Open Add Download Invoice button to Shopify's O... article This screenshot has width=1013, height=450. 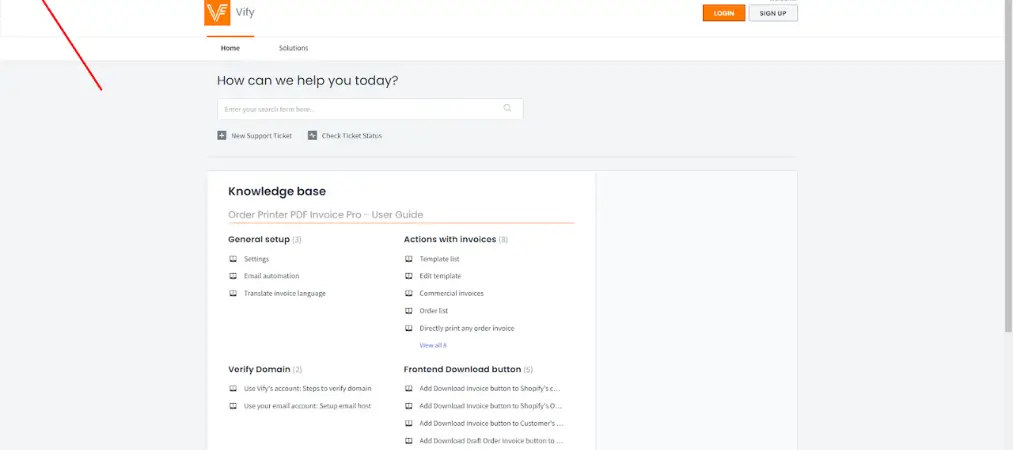pos(491,406)
